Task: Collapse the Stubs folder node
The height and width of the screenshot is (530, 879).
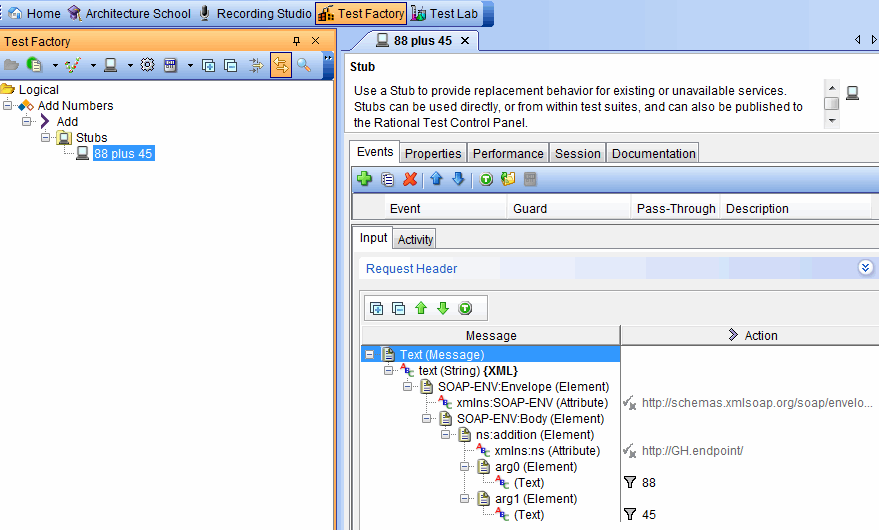Action: point(45,137)
